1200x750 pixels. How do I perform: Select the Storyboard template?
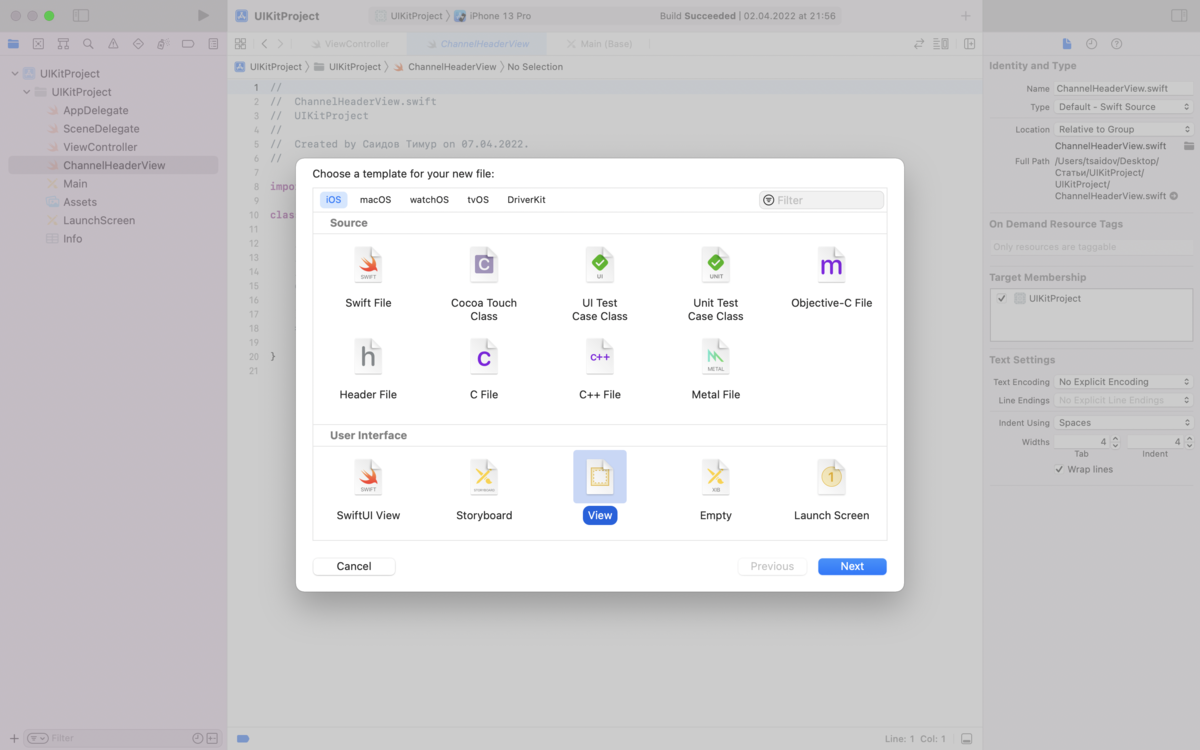tap(484, 490)
